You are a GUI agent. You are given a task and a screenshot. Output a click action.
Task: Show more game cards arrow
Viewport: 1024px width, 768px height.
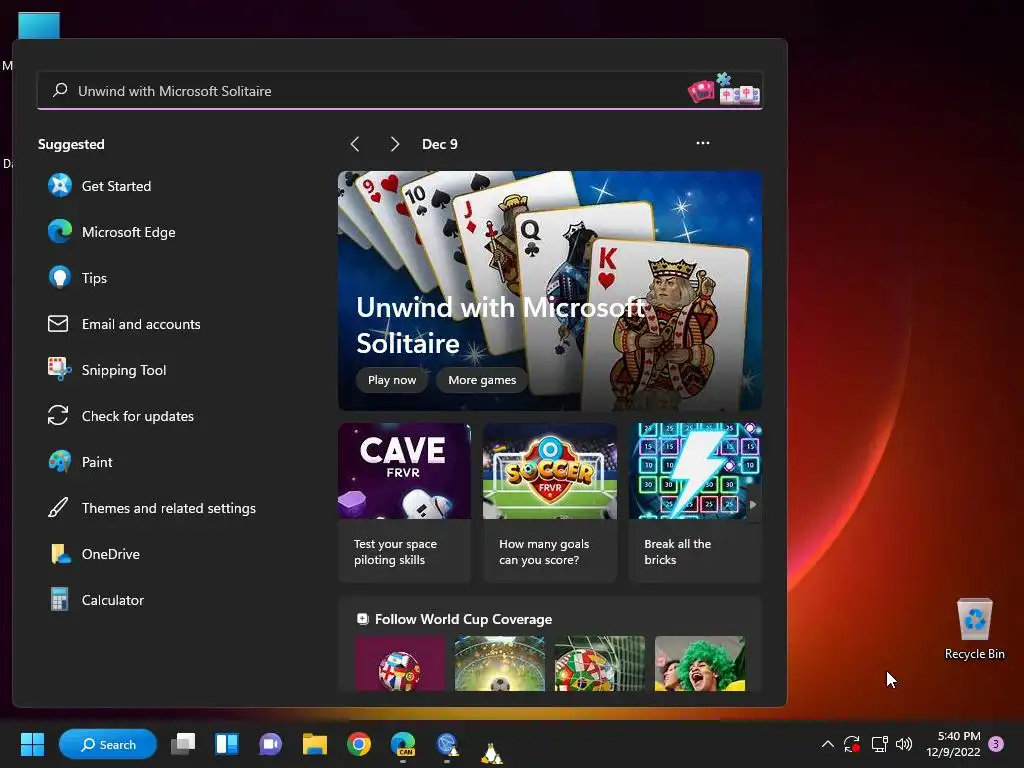[x=753, y=504]
